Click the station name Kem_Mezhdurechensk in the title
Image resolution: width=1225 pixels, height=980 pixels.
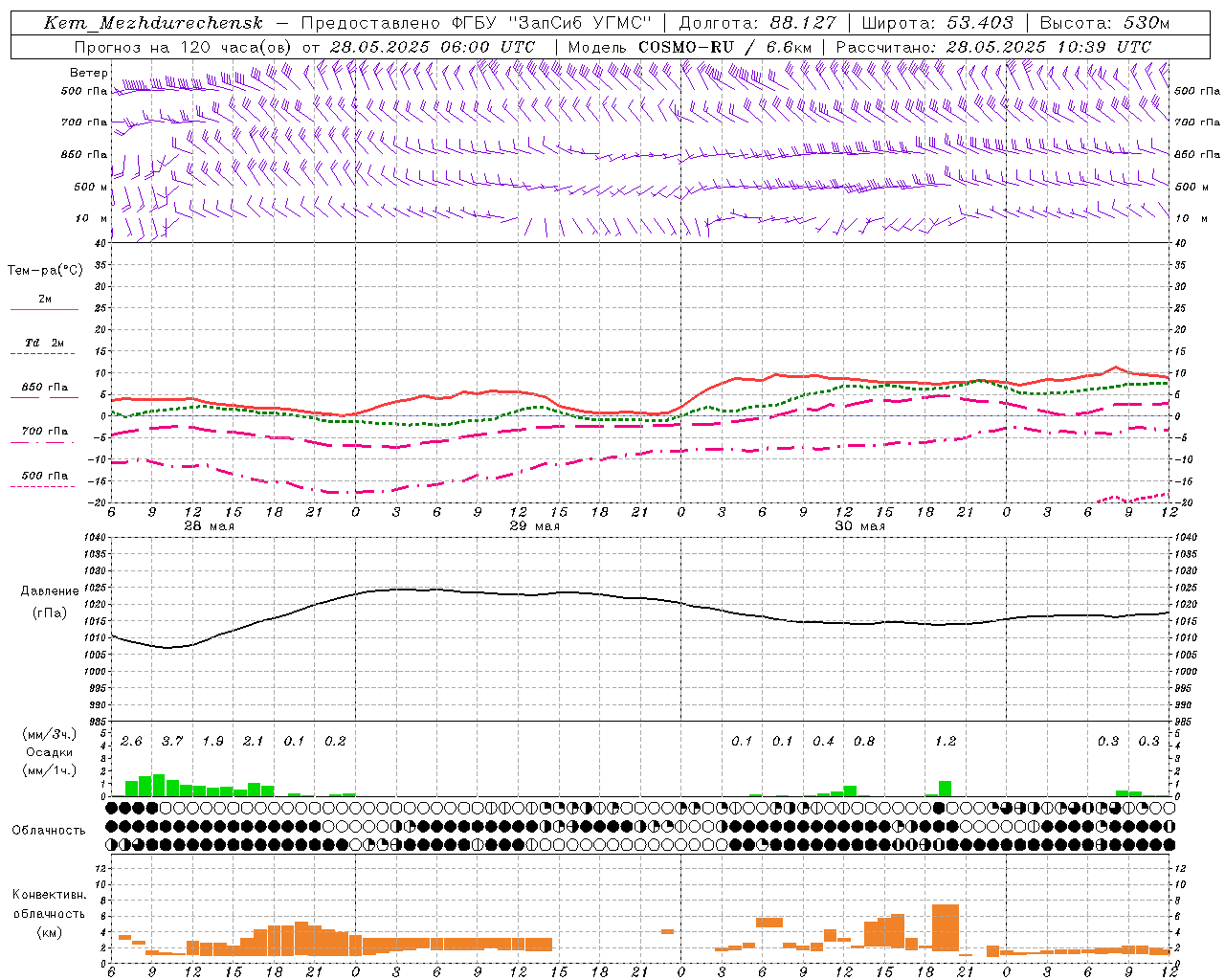tap(153, 23)
